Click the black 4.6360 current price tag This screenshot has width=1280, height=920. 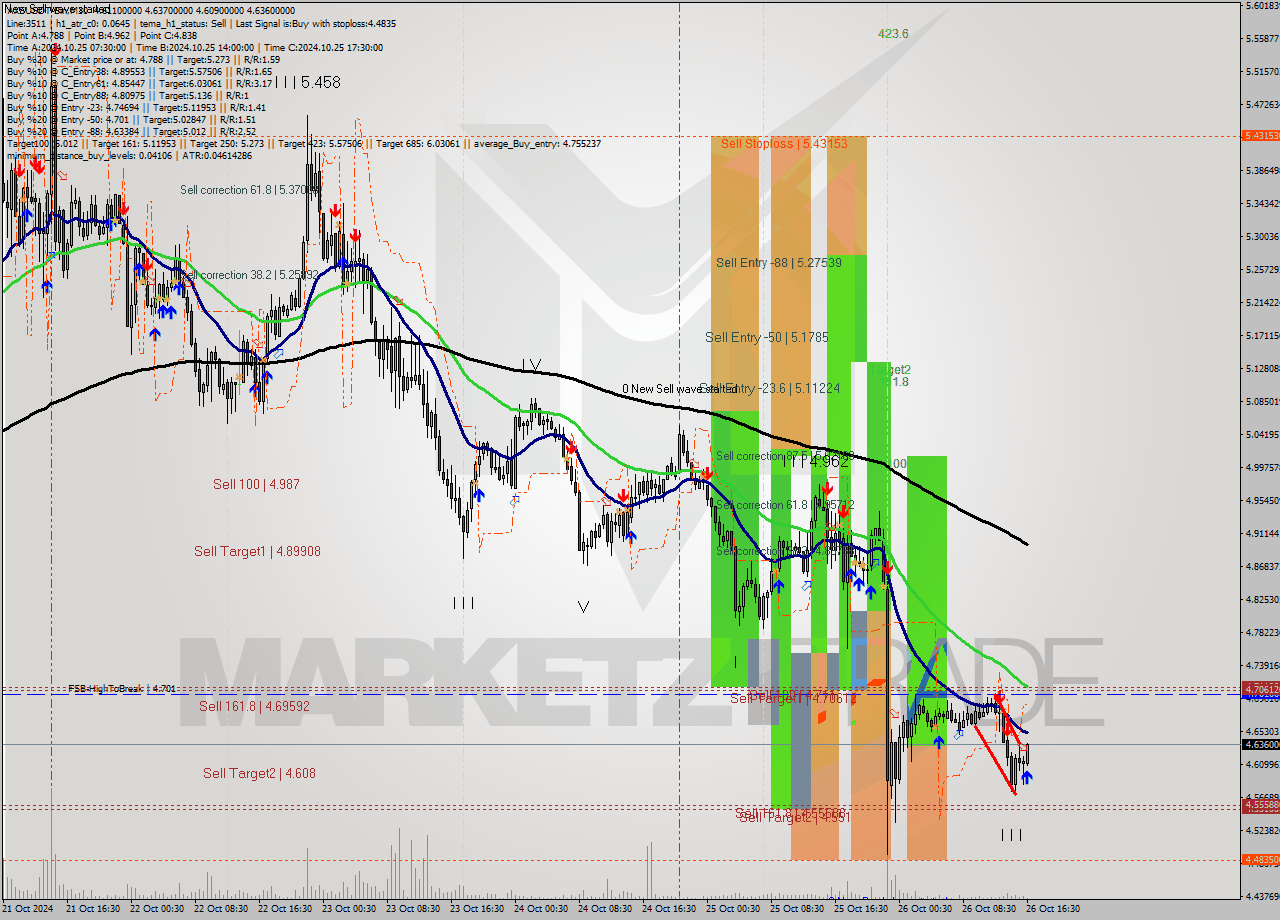(1260, 744)
